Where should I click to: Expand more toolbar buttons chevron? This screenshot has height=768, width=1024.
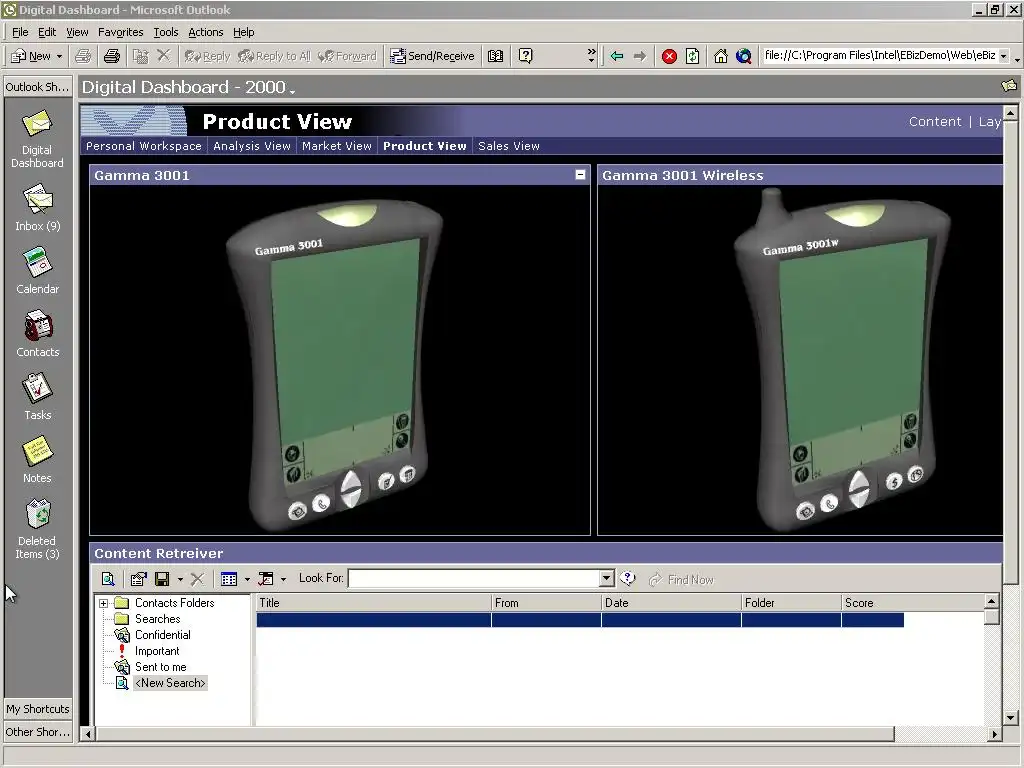pyautogui.click(x=592, y=56)
